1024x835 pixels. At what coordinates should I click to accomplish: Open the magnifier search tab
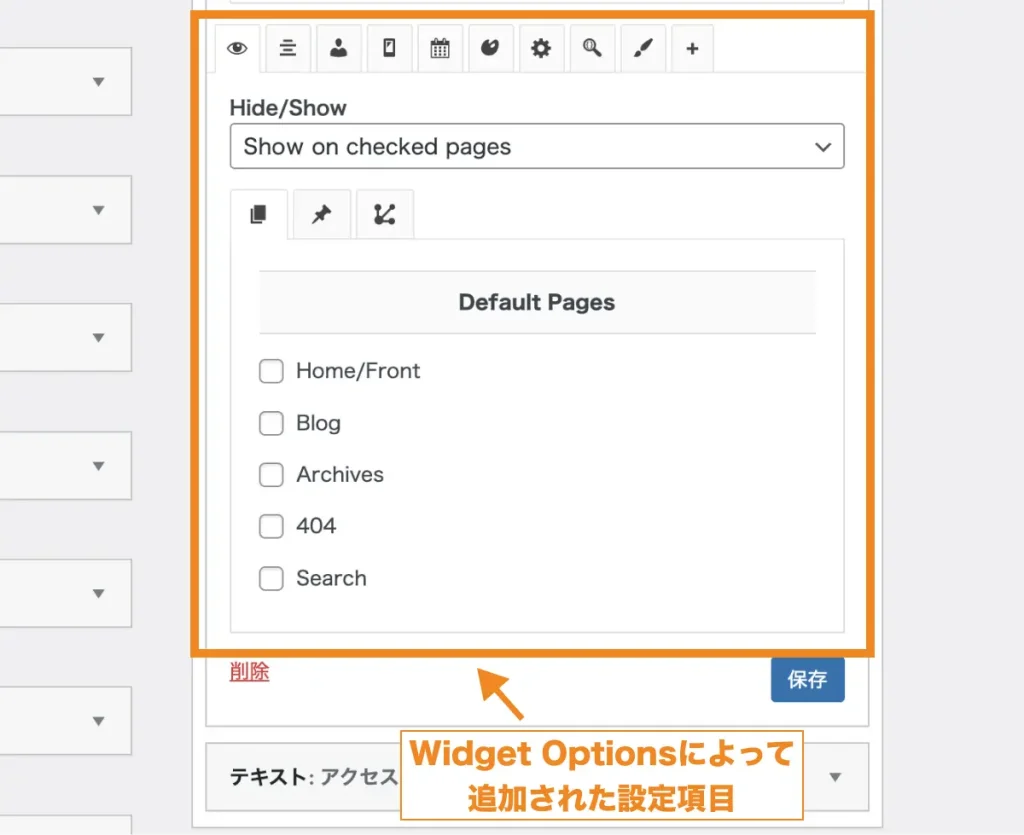coord(592,49)
